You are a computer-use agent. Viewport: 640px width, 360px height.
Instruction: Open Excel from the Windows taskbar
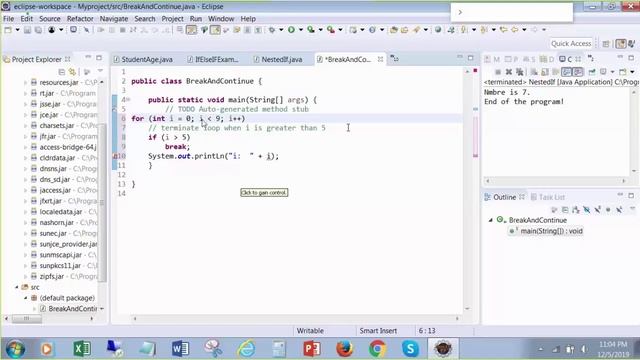[82, 349]
